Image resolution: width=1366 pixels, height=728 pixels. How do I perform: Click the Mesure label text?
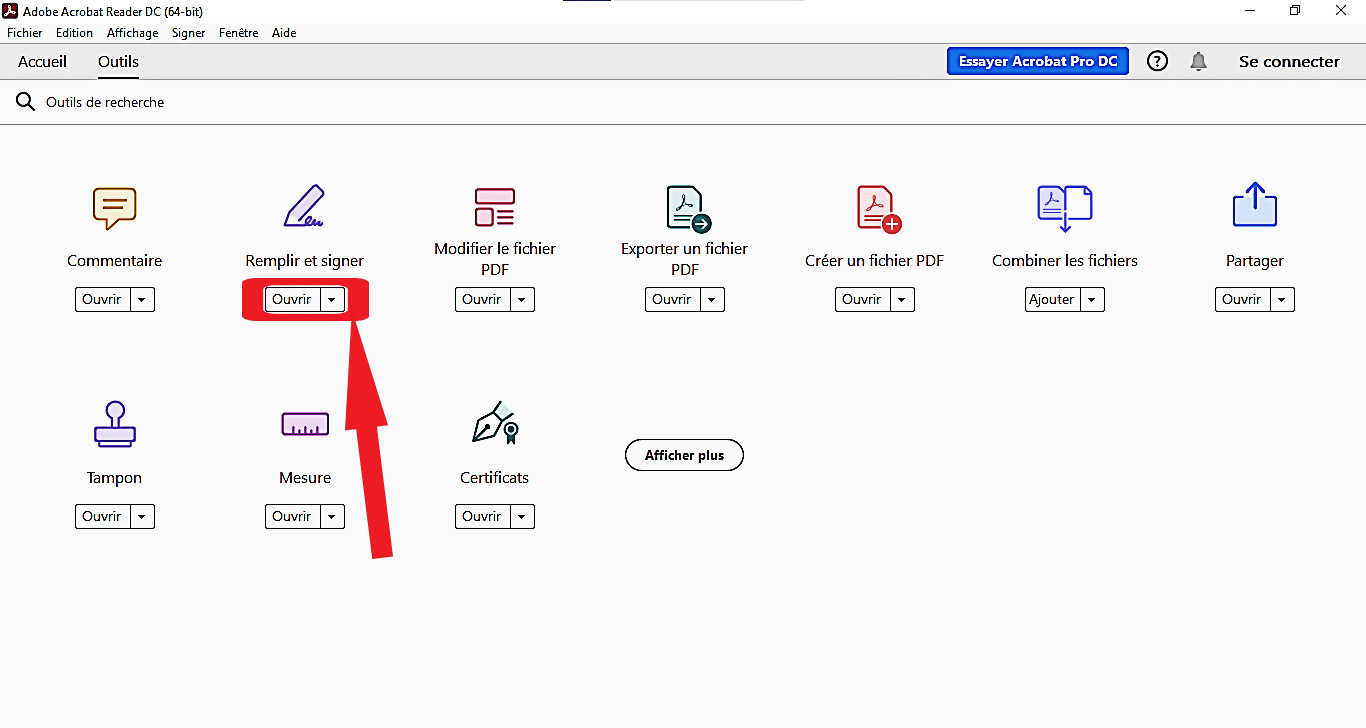pos(305,477)
